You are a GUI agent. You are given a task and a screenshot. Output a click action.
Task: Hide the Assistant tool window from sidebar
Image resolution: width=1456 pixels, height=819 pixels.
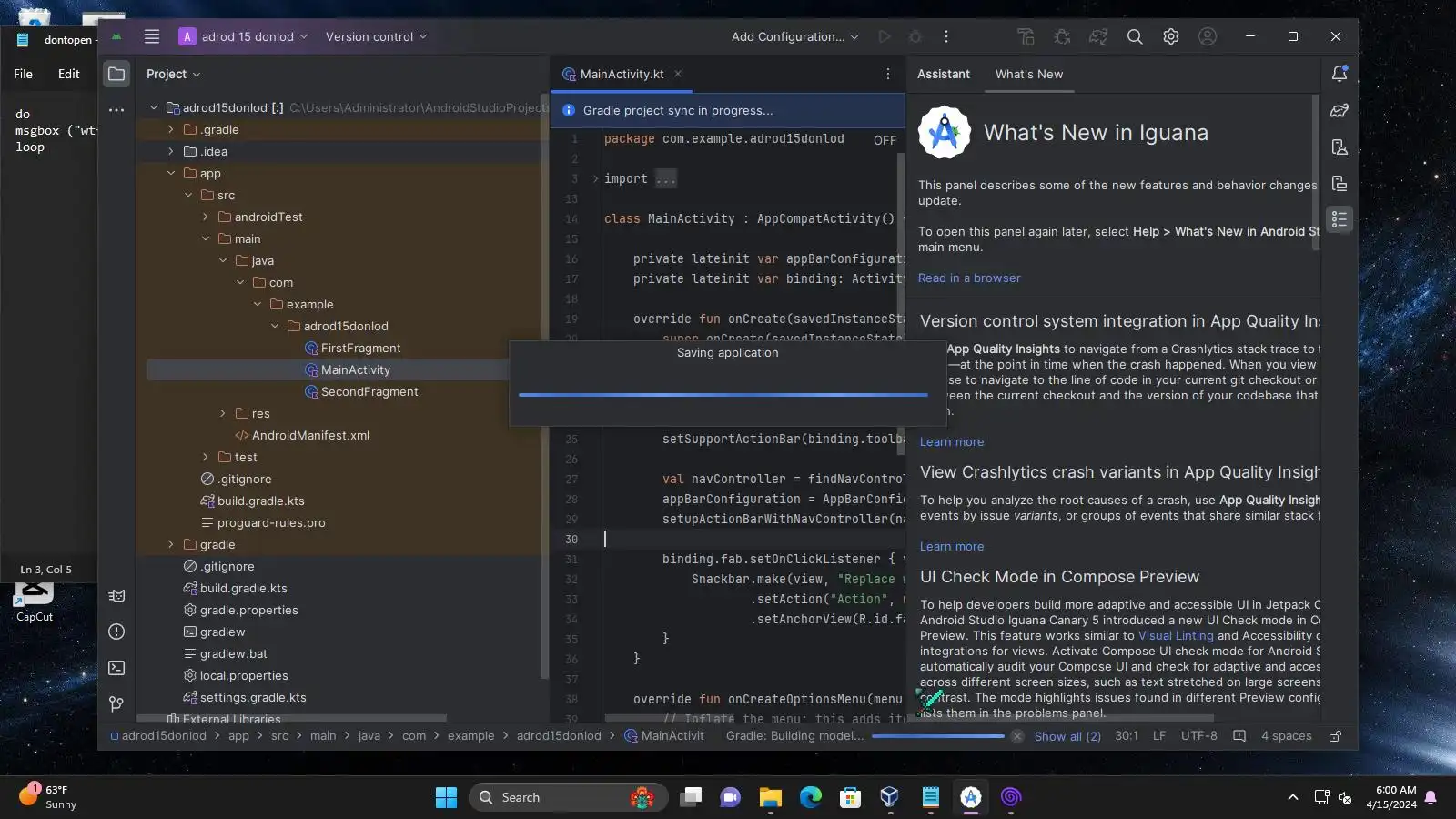point(1340,219)
